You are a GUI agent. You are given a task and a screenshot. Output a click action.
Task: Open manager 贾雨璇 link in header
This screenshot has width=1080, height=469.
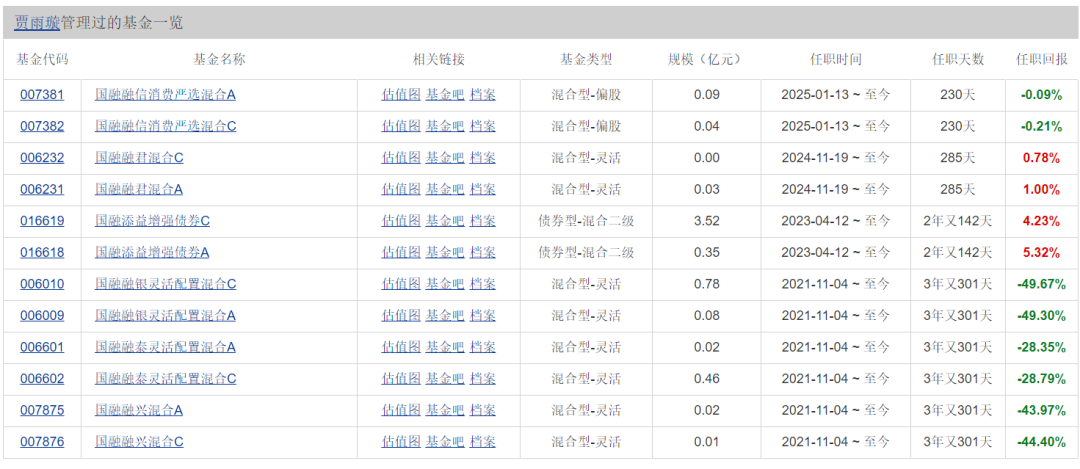tap(37, 23)
